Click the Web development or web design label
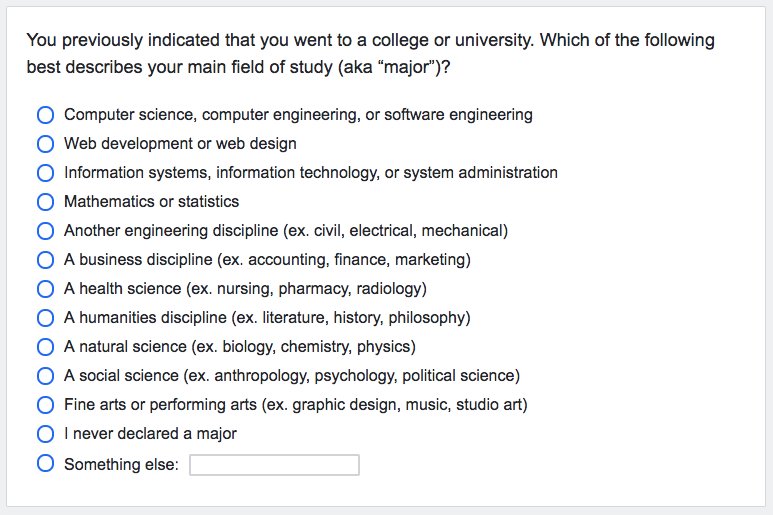The width and height of the screenshot is (773, 515). click(x=180, y=144)
